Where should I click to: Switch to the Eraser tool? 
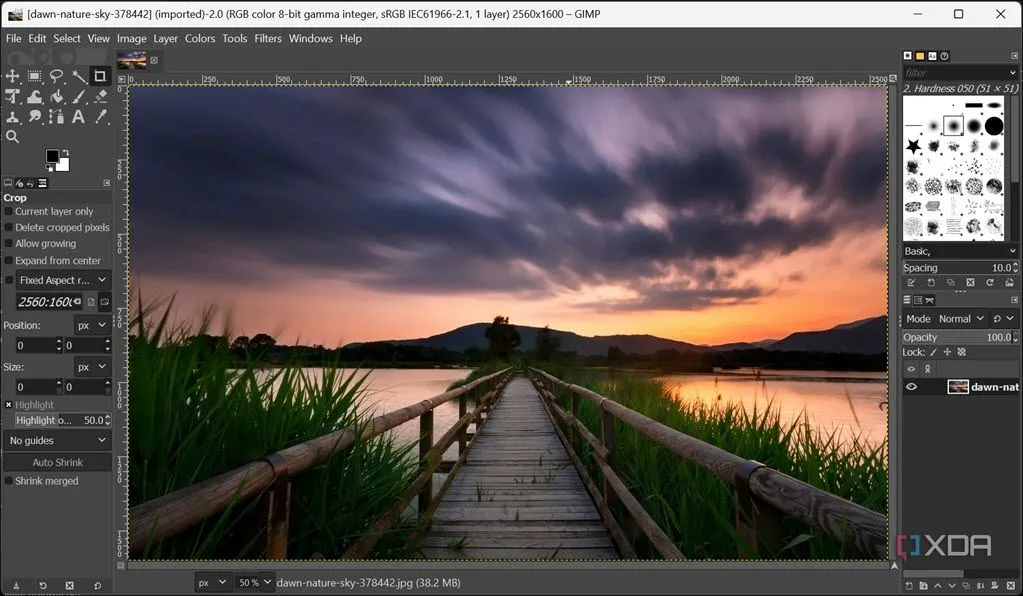[x=99, y=97]
